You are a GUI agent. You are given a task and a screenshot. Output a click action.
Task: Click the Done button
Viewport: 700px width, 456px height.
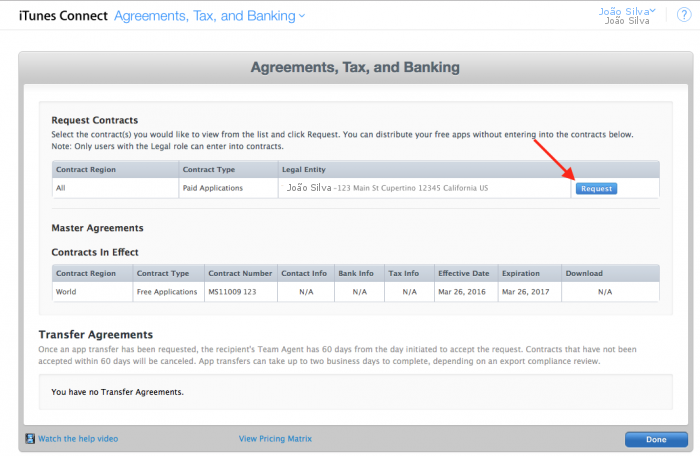[655, 439]
